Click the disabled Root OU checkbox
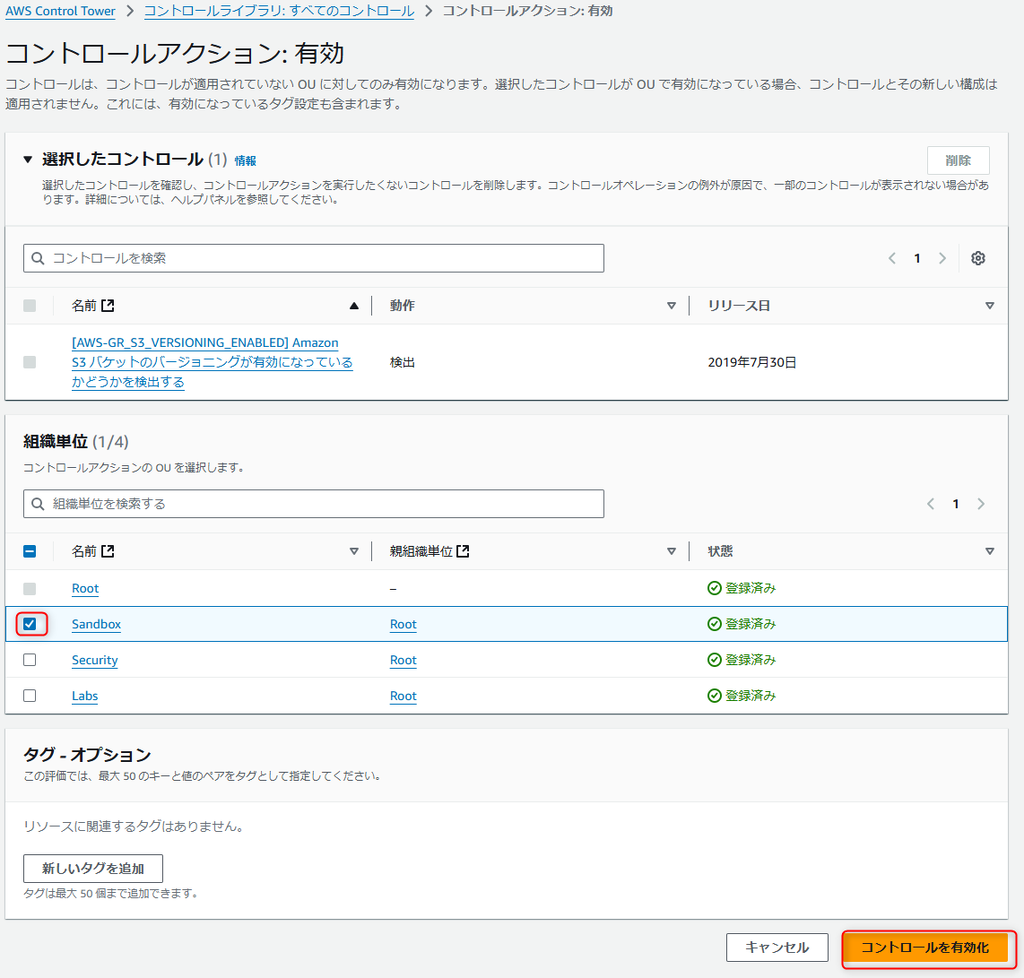Image resolution: width=1024 pixels, height=978 pixels. 29,589
